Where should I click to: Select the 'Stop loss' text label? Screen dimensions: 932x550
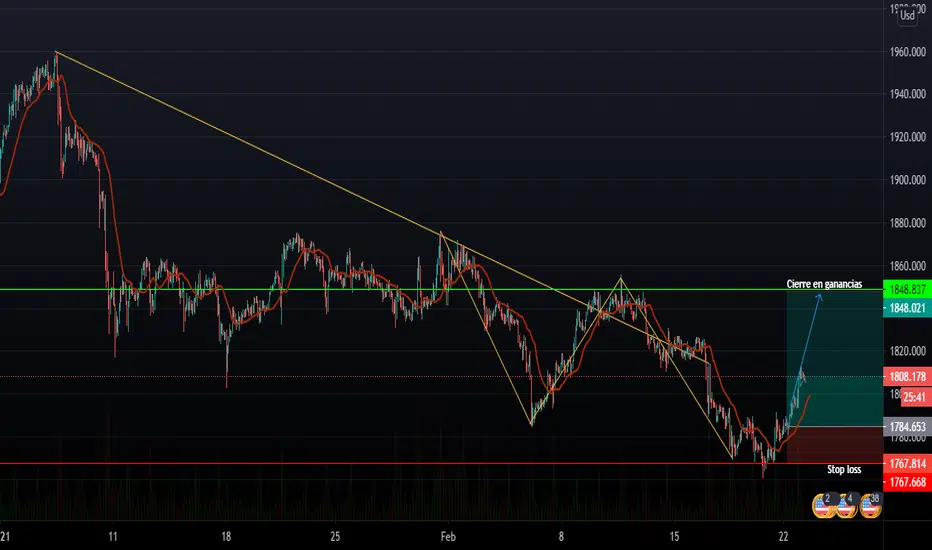844,470
